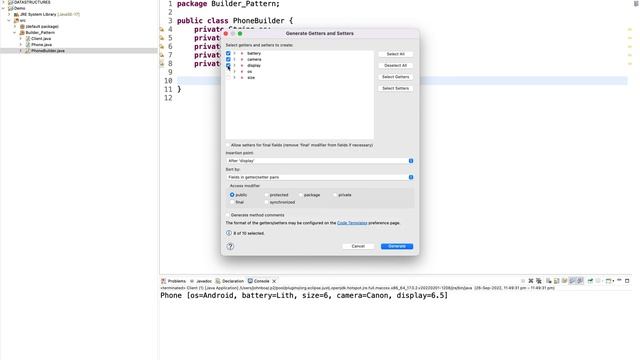Screen dimensions: 640x360
Task: Close the Console tab with its X
Action: 274,281
